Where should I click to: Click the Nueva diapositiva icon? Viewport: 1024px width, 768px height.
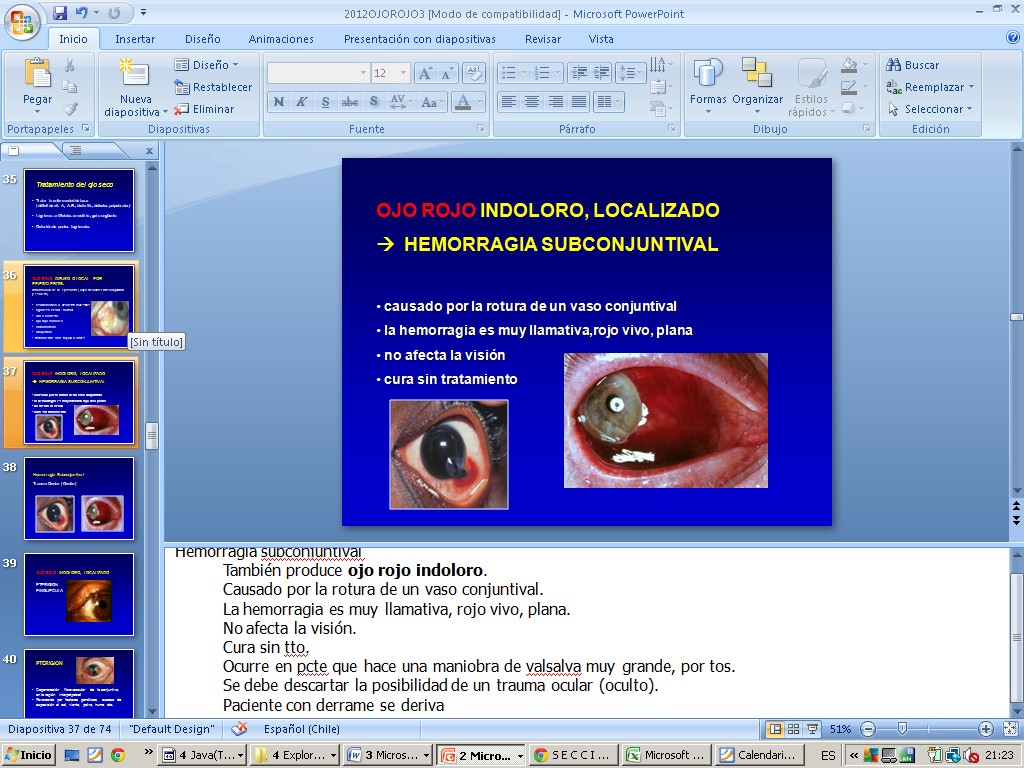[135, 75]
